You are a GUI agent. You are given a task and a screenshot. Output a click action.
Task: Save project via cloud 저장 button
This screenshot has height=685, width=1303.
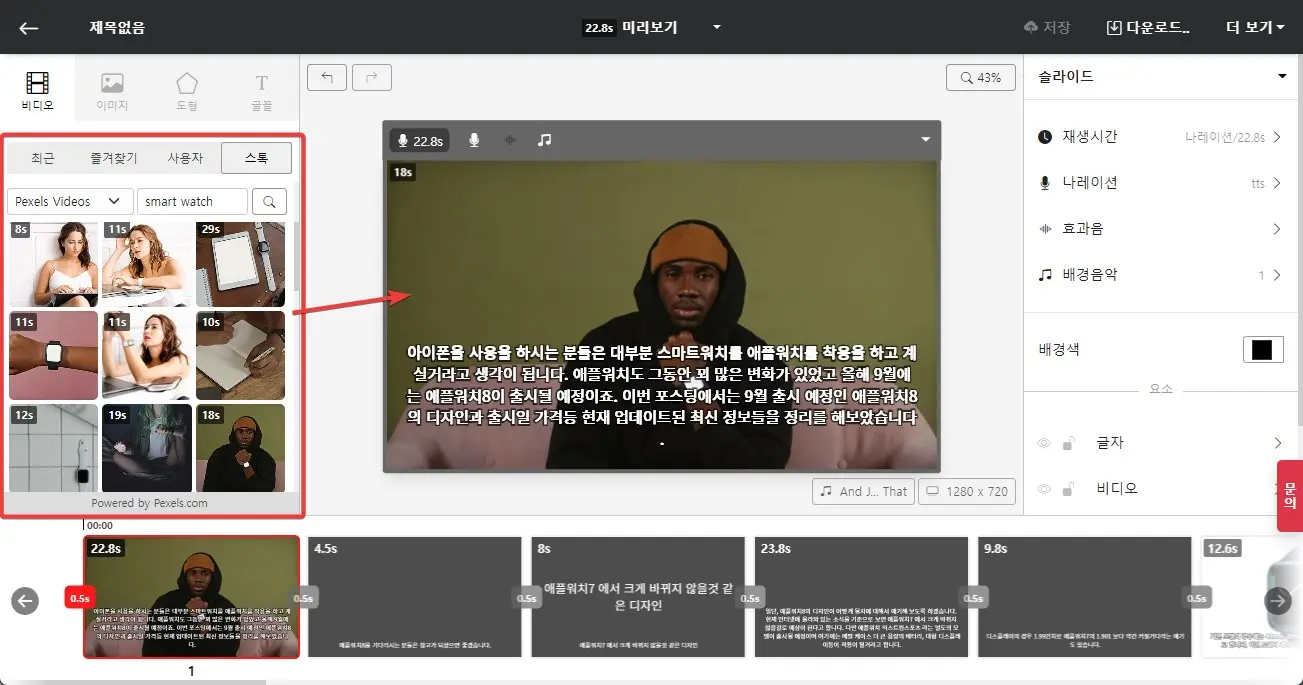point(1046,27)
